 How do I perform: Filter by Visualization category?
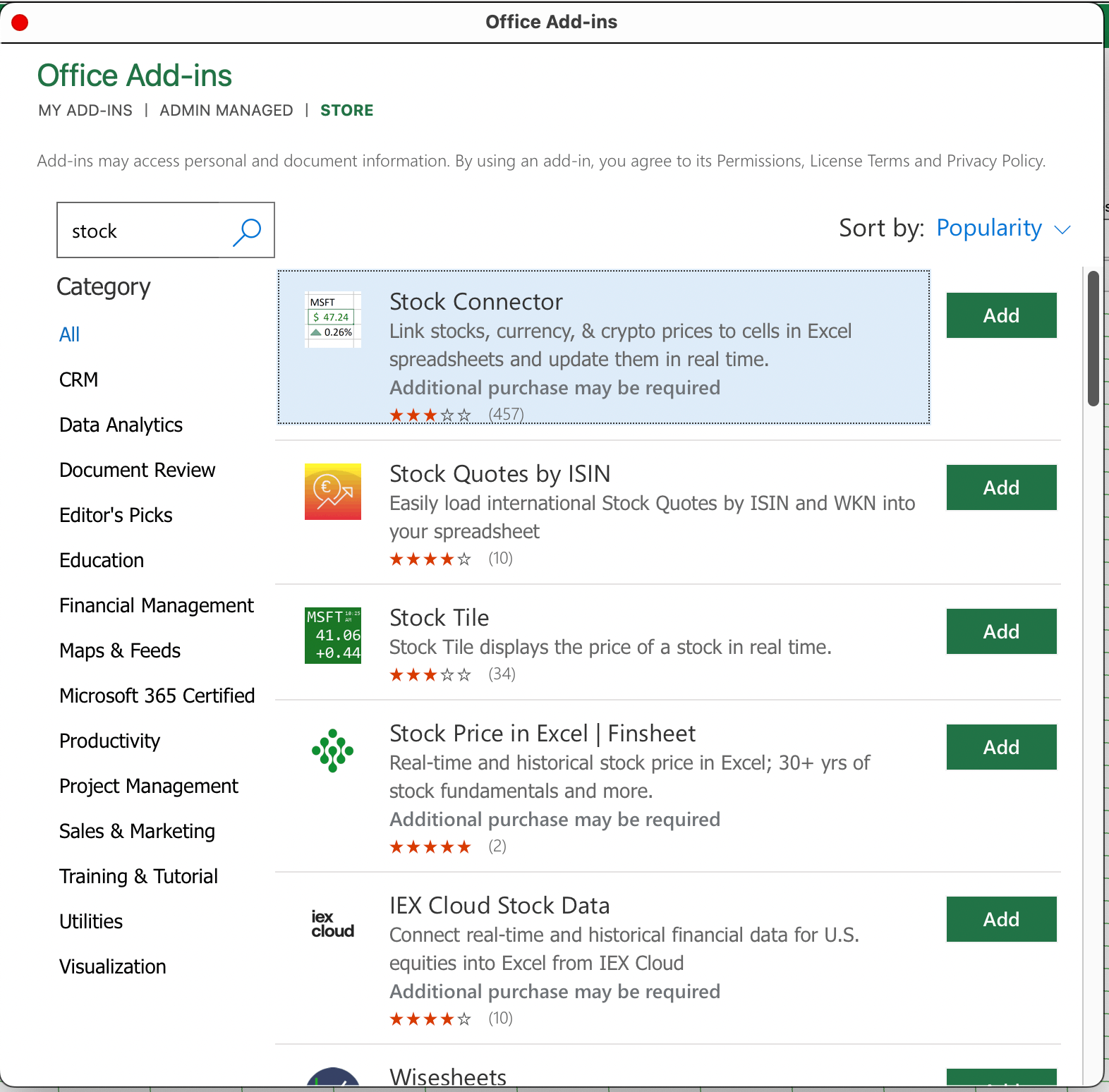tap(113, 966)
